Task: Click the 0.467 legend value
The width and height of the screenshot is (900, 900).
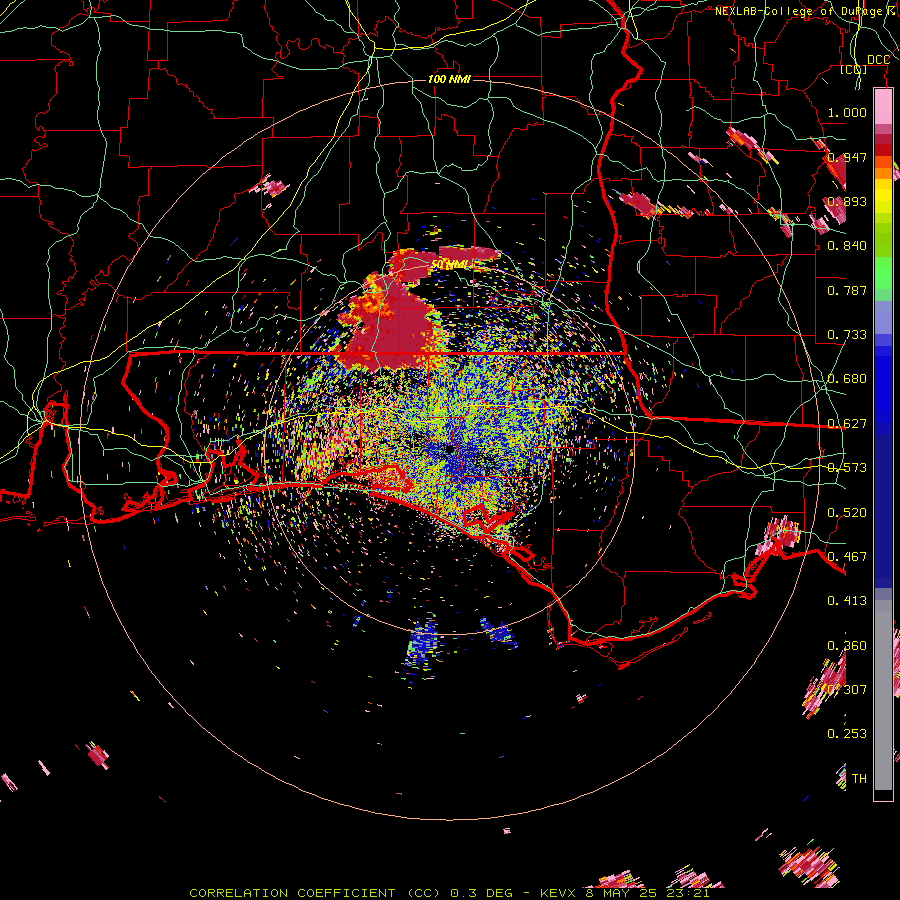Action: point(847,557)
